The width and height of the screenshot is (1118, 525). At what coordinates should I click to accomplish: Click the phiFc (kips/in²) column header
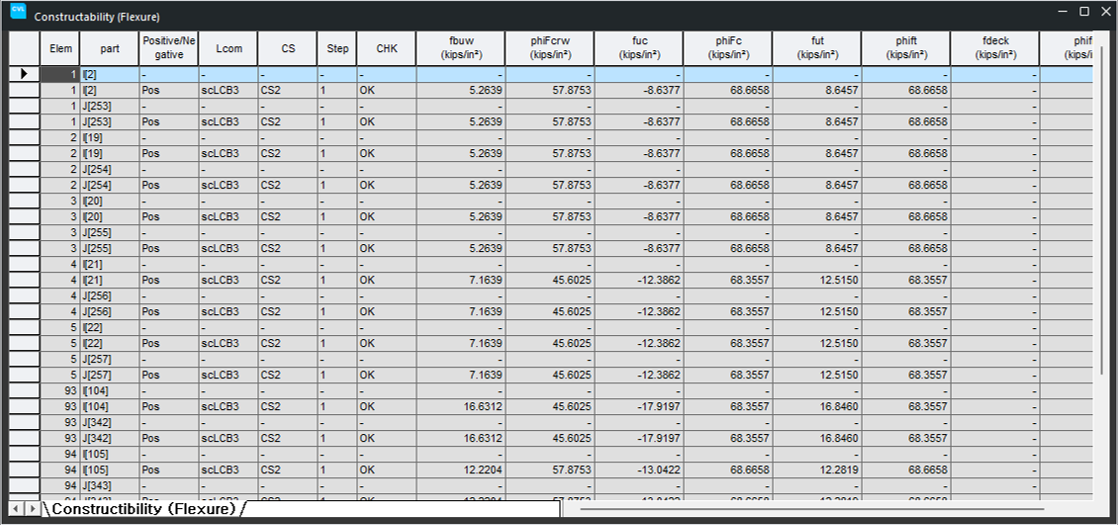(x=728, y=49)
